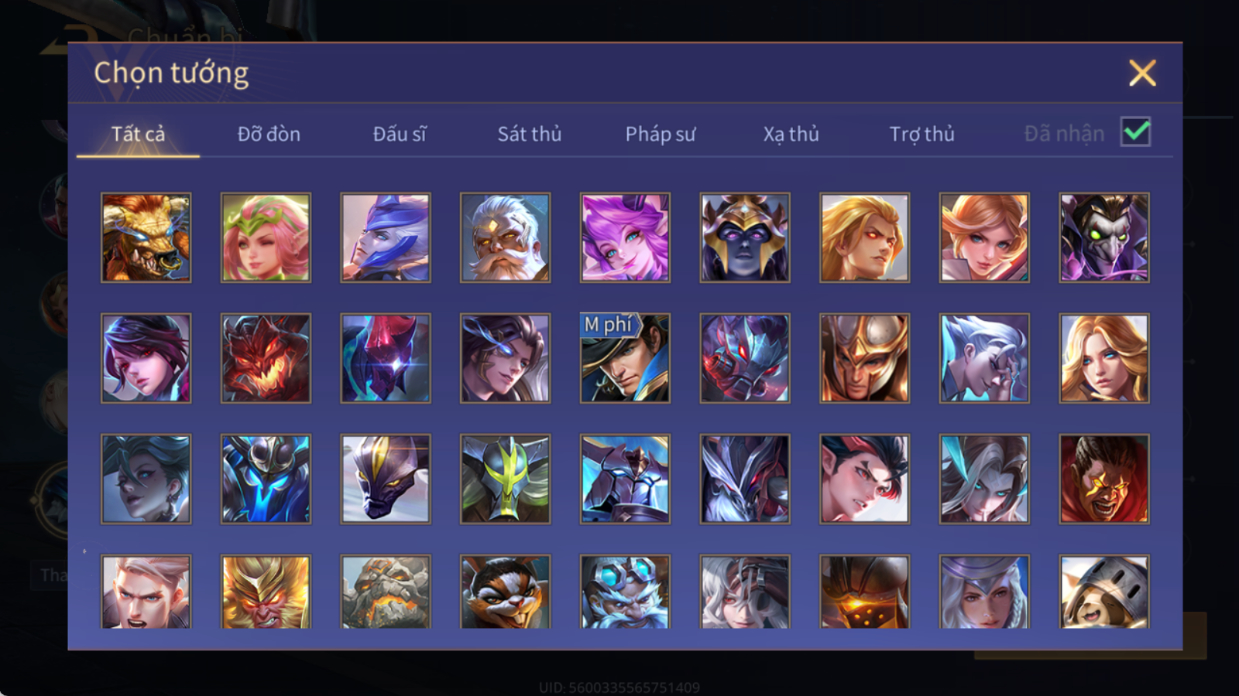The height and width of the screenshot is (696, 1239).
Task: Choose the white-bearded old man hero
Action: click(x=505, y=238)
